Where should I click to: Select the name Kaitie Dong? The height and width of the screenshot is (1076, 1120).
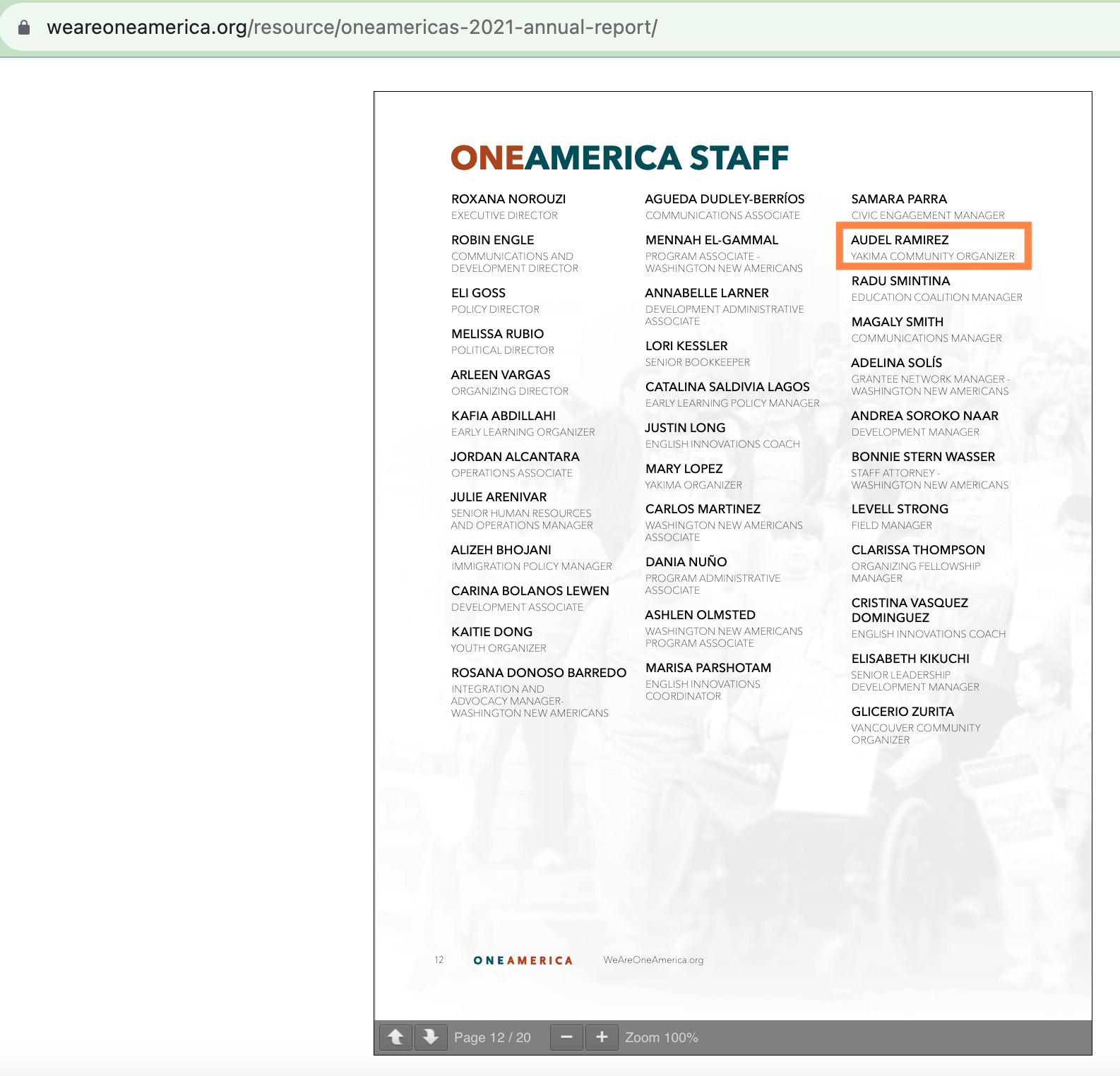point(492,632)
